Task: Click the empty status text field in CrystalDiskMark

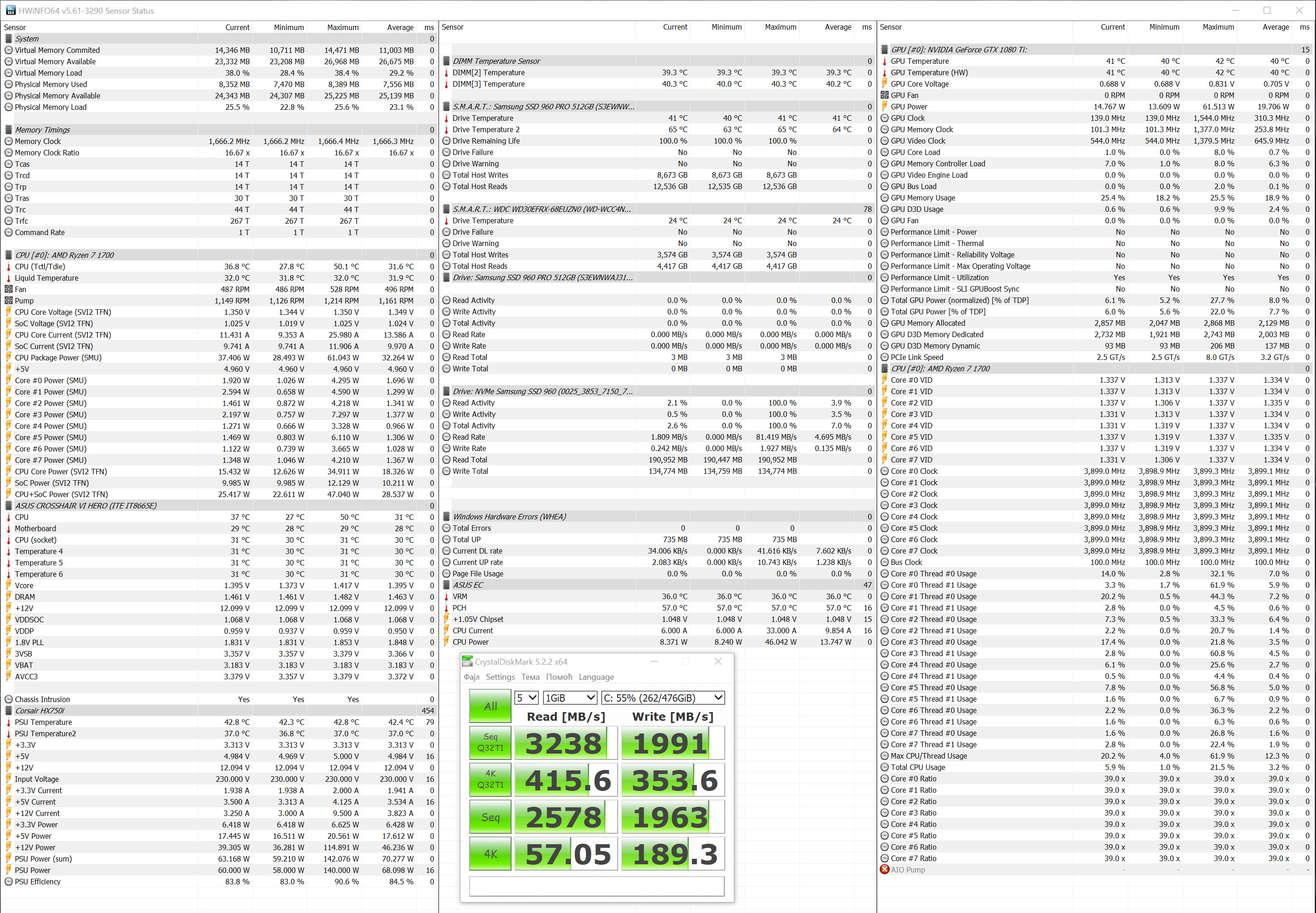Action: point(597,887)
